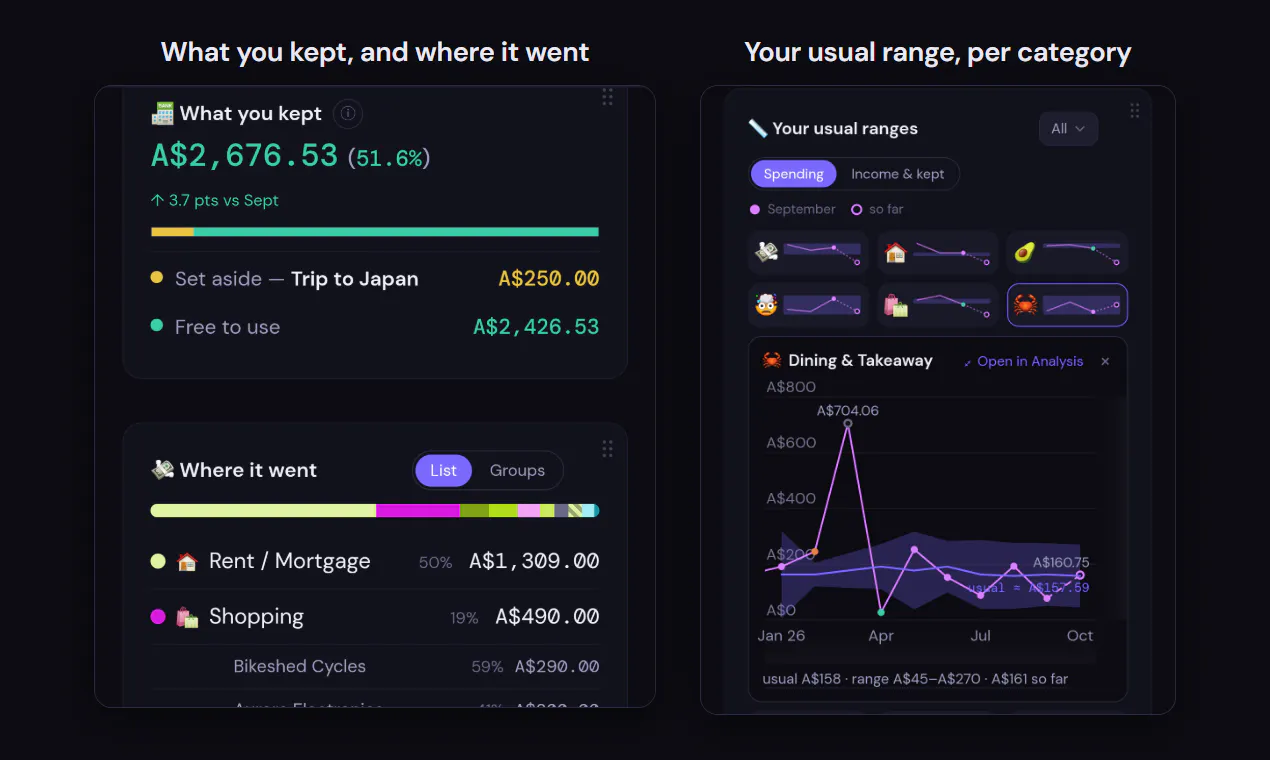Image resolution: width=1270 pixels, height=760 pixels.
Task: Click the drag handle on Your usual ranges card
Action: (1134, 111)
